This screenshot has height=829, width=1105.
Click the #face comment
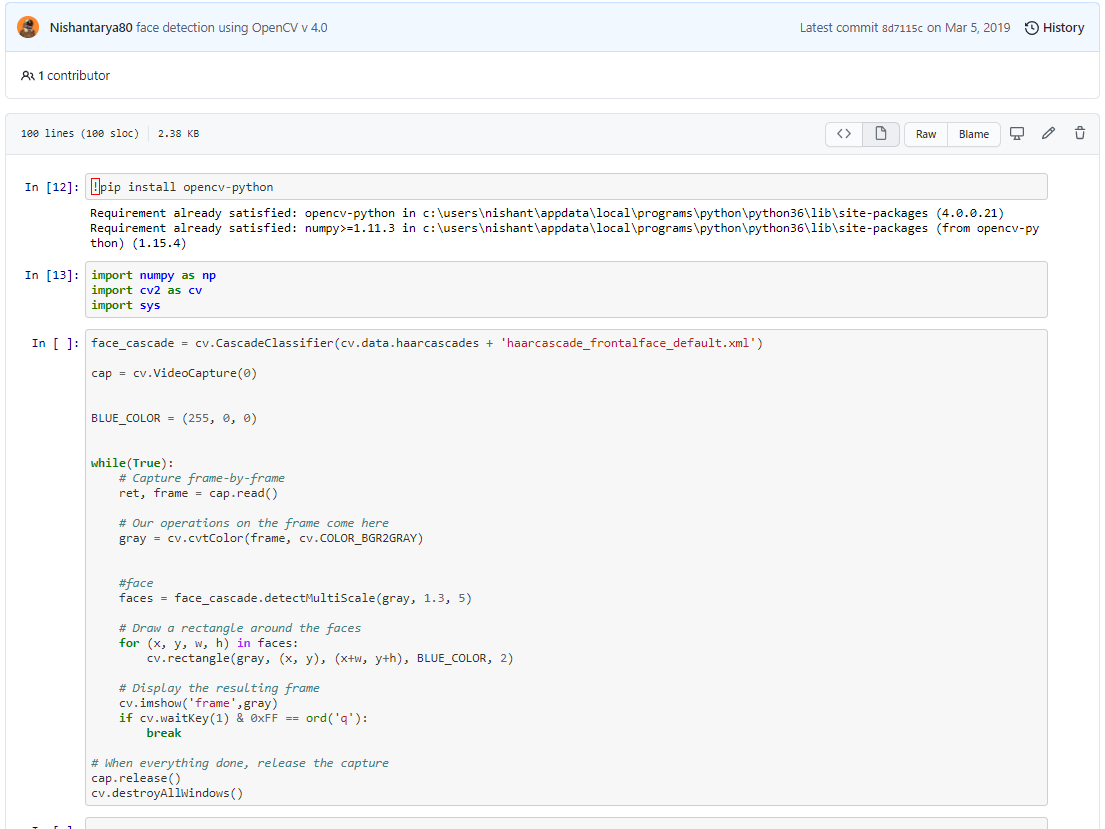(136, 584)
